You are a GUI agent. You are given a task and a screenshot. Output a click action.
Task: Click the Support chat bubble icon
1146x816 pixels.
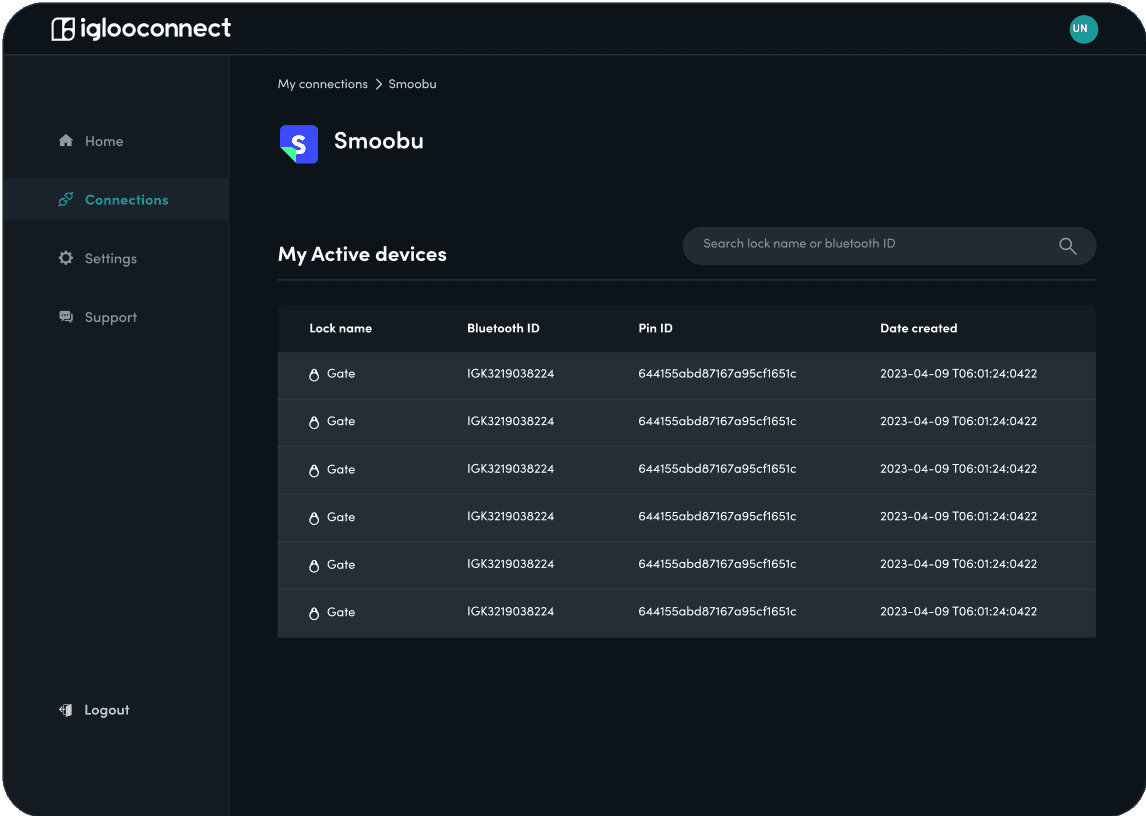(66, 317)
